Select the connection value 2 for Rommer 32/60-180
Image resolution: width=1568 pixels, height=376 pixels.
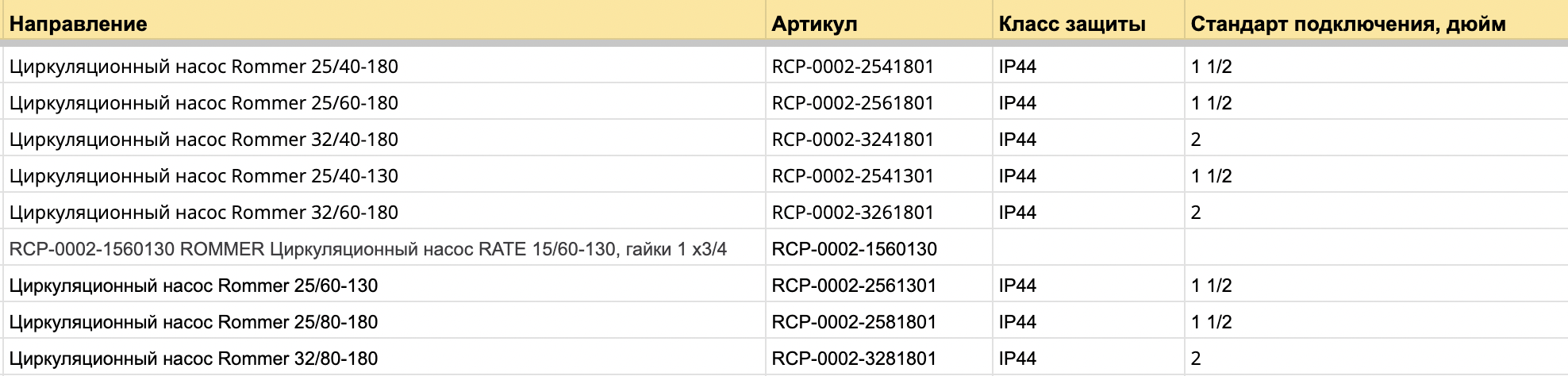point(1377,212)
